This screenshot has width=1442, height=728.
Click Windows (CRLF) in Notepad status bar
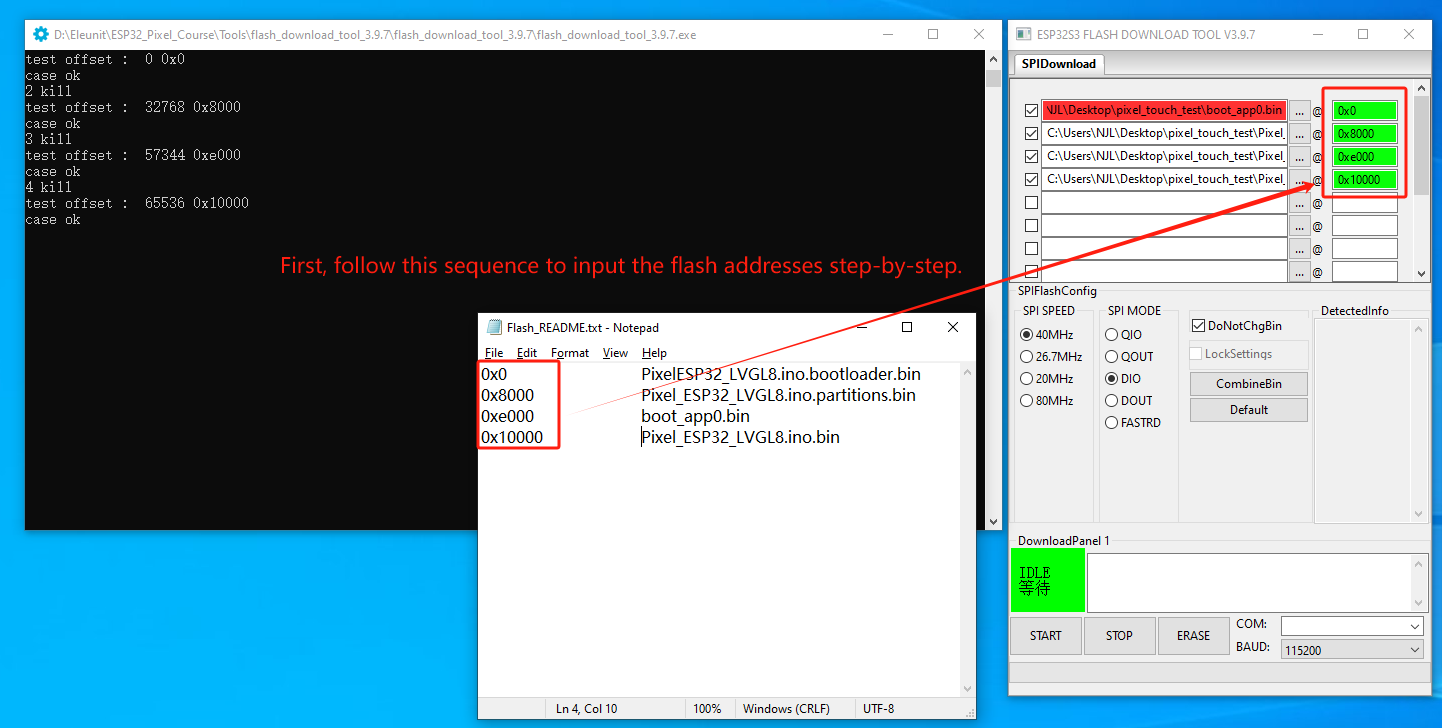(786, 709)
